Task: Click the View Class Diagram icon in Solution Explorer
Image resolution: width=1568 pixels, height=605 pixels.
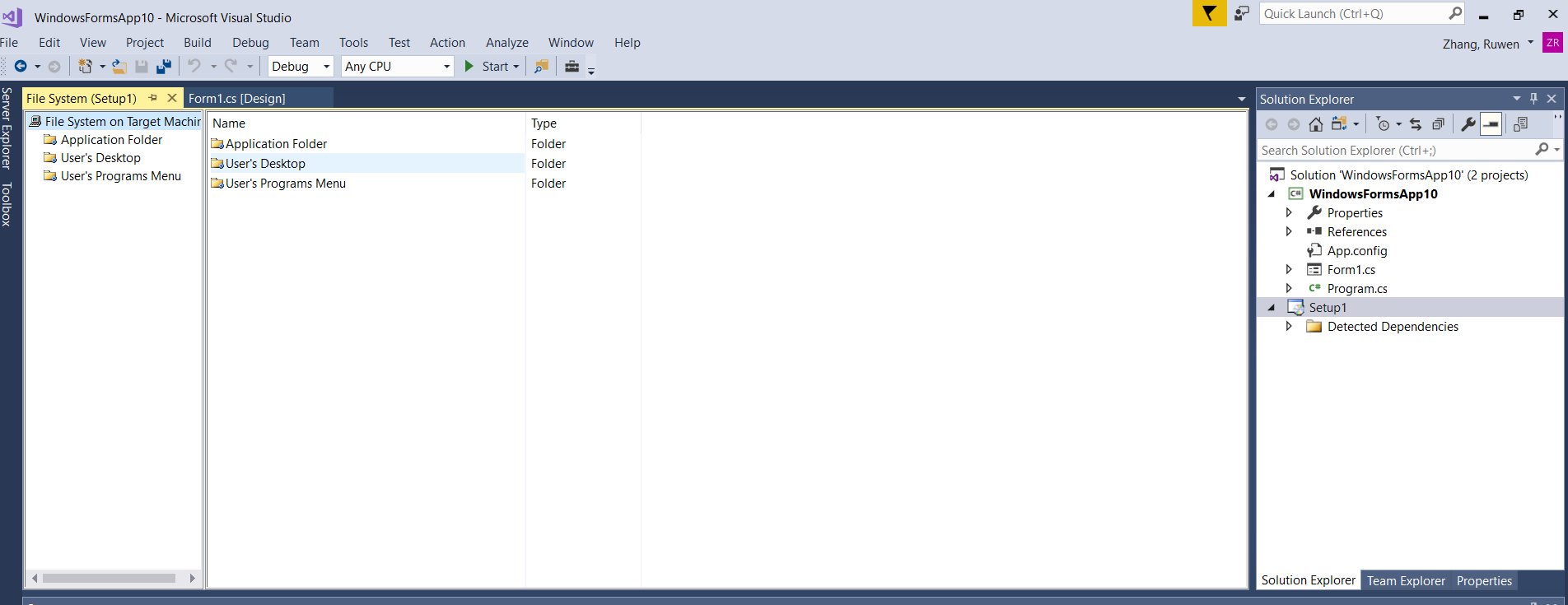Action: point(1520,124)
